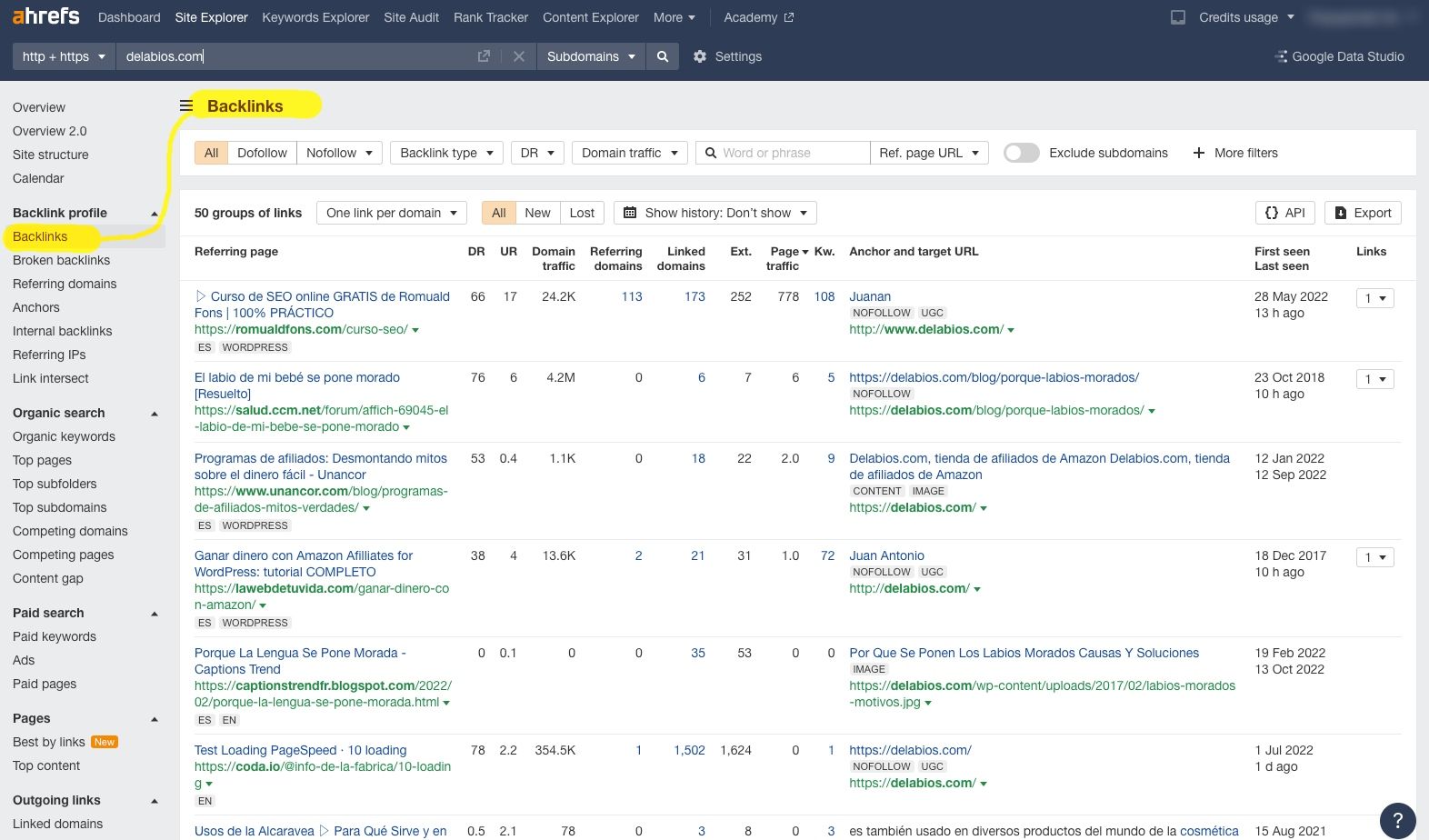Expand the romualdfons.com curso-seo URL arrow
This screenshot has width=1429, height=840.
(x=415, y=330)
